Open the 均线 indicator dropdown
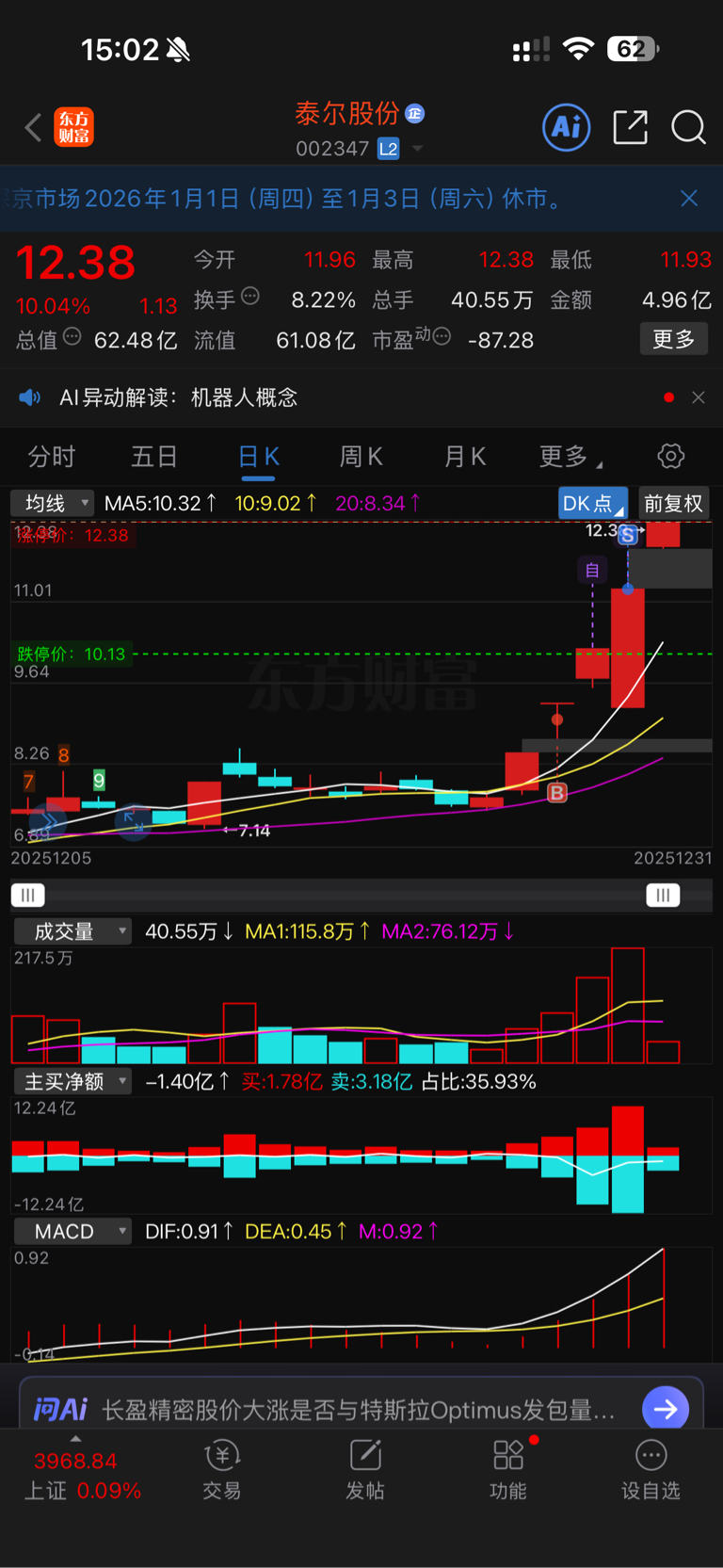The height and width of the screenshot is (1568, 723). click(52, 503)
